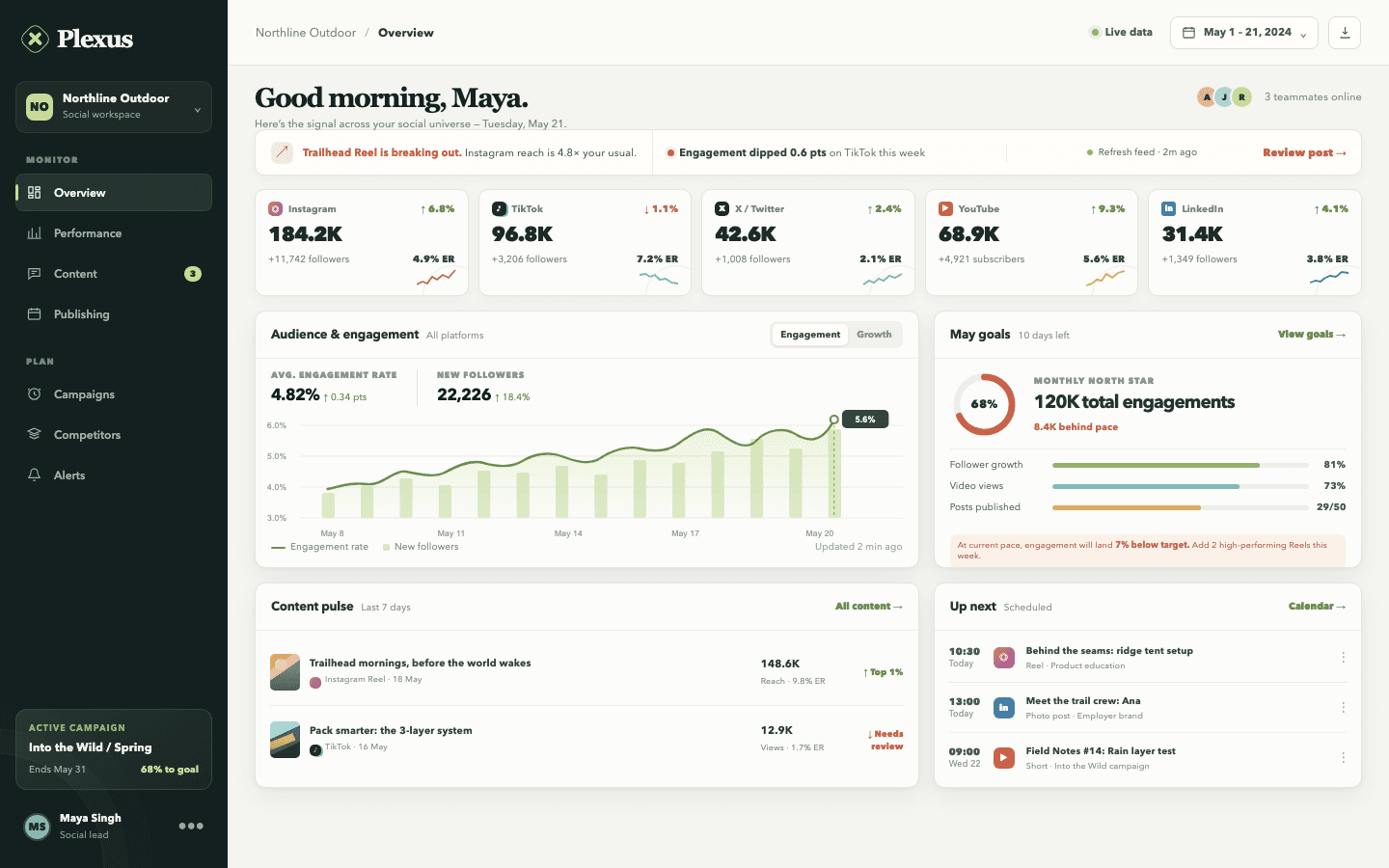Click the small TikTok icon under Pack smarter
Viewport: 1389px width, 868px height.
tap(315, 749)
